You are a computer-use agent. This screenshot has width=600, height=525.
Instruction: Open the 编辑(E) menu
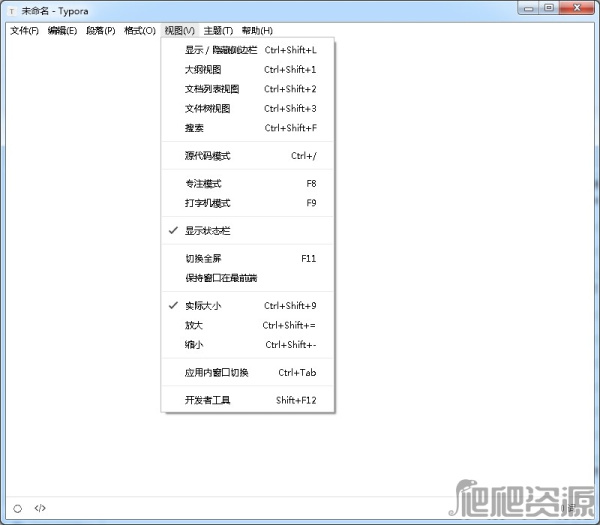[62, 30]
